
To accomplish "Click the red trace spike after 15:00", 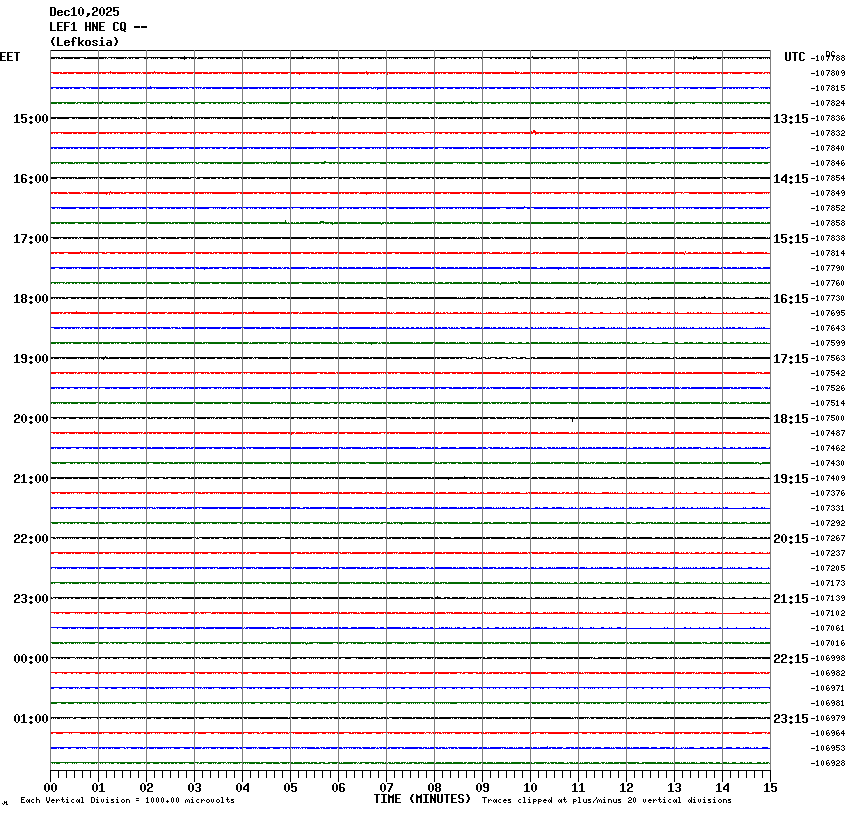I will click(534, 131).
